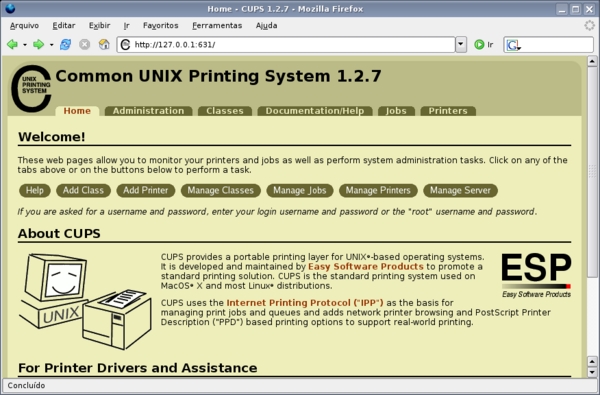Click the Forward arrow navigation icon
Image resolution: width=600 pixels, height=395 pixels.
tap(38, 44)
